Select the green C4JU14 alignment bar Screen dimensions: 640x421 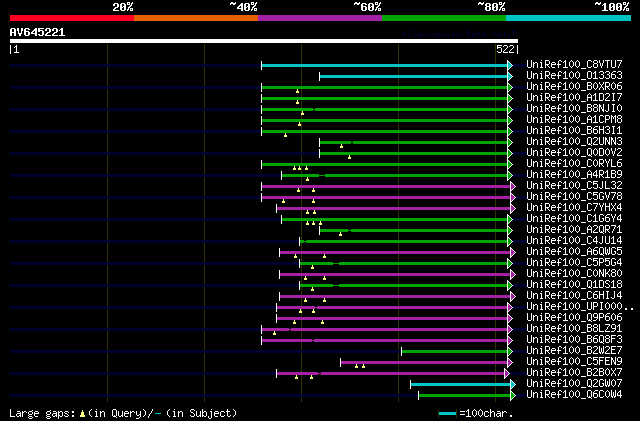coord(403,242)
